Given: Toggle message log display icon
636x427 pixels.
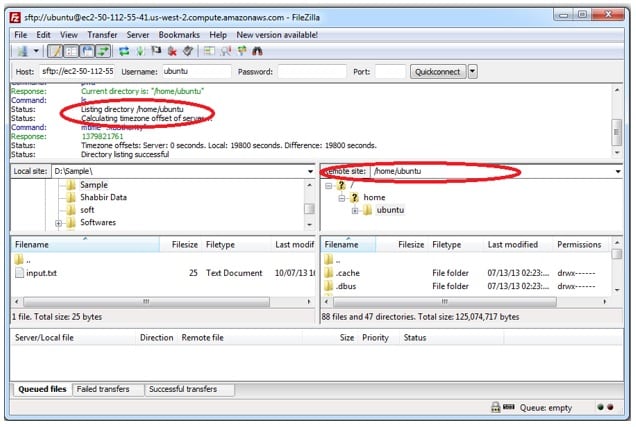Looking at the screenshot, I should tap(55, 51).
